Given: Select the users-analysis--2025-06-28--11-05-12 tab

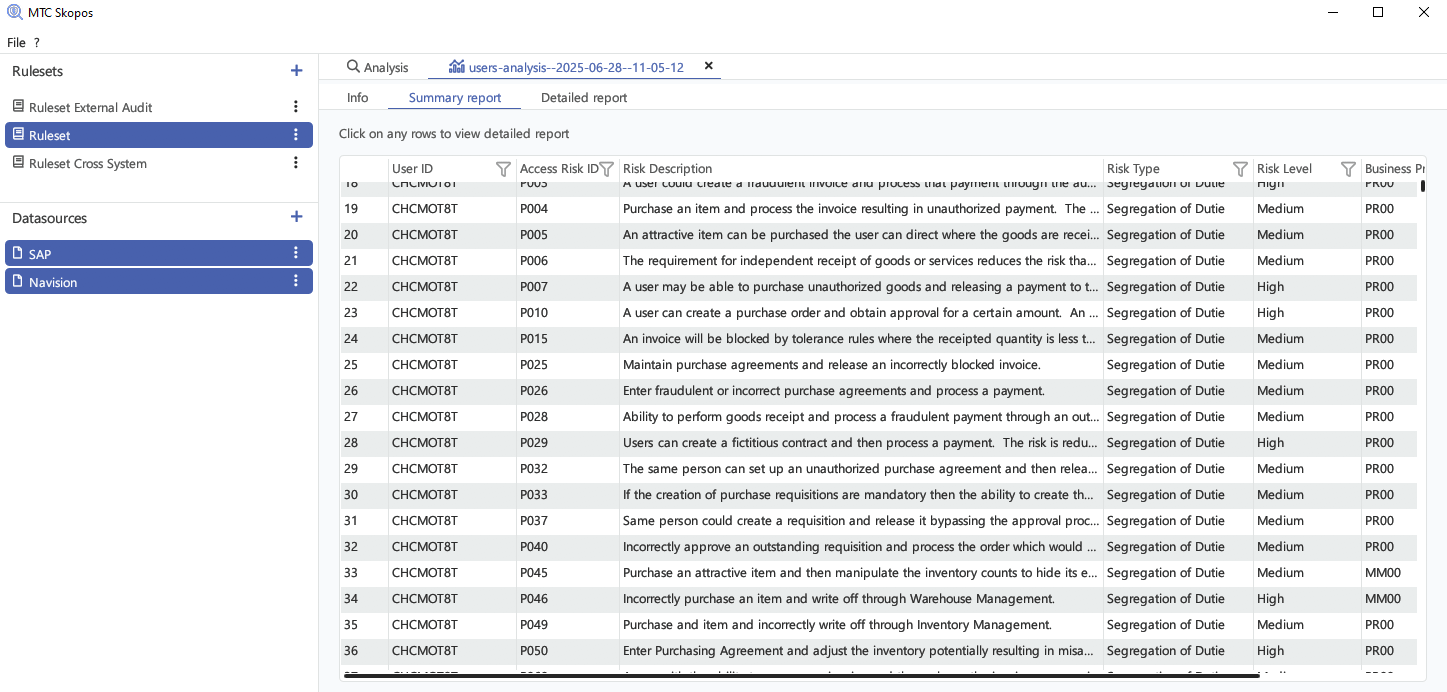Looking at the screenshot, I should [566, 67].
